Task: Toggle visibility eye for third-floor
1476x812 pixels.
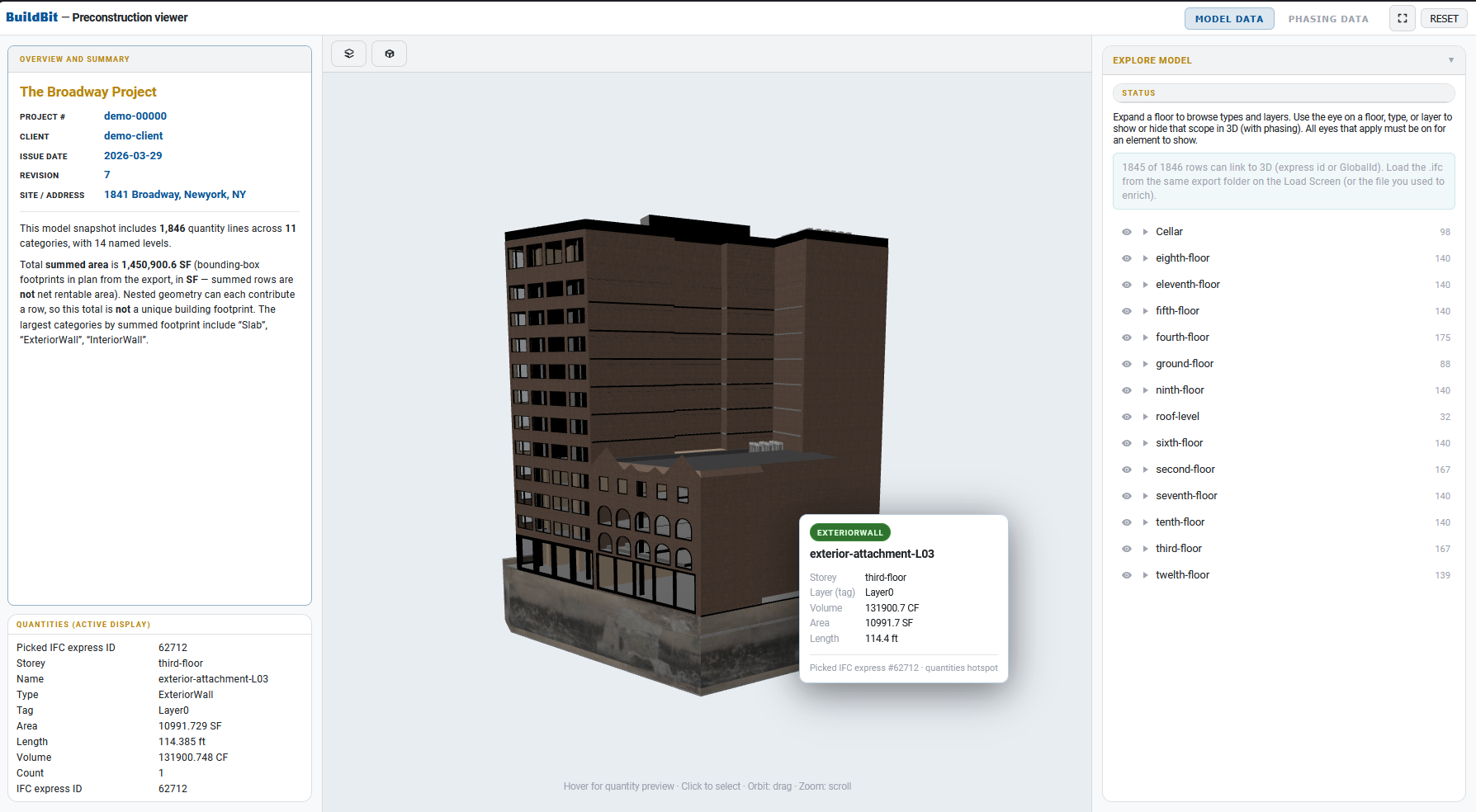Action: tap(1126, 549)
